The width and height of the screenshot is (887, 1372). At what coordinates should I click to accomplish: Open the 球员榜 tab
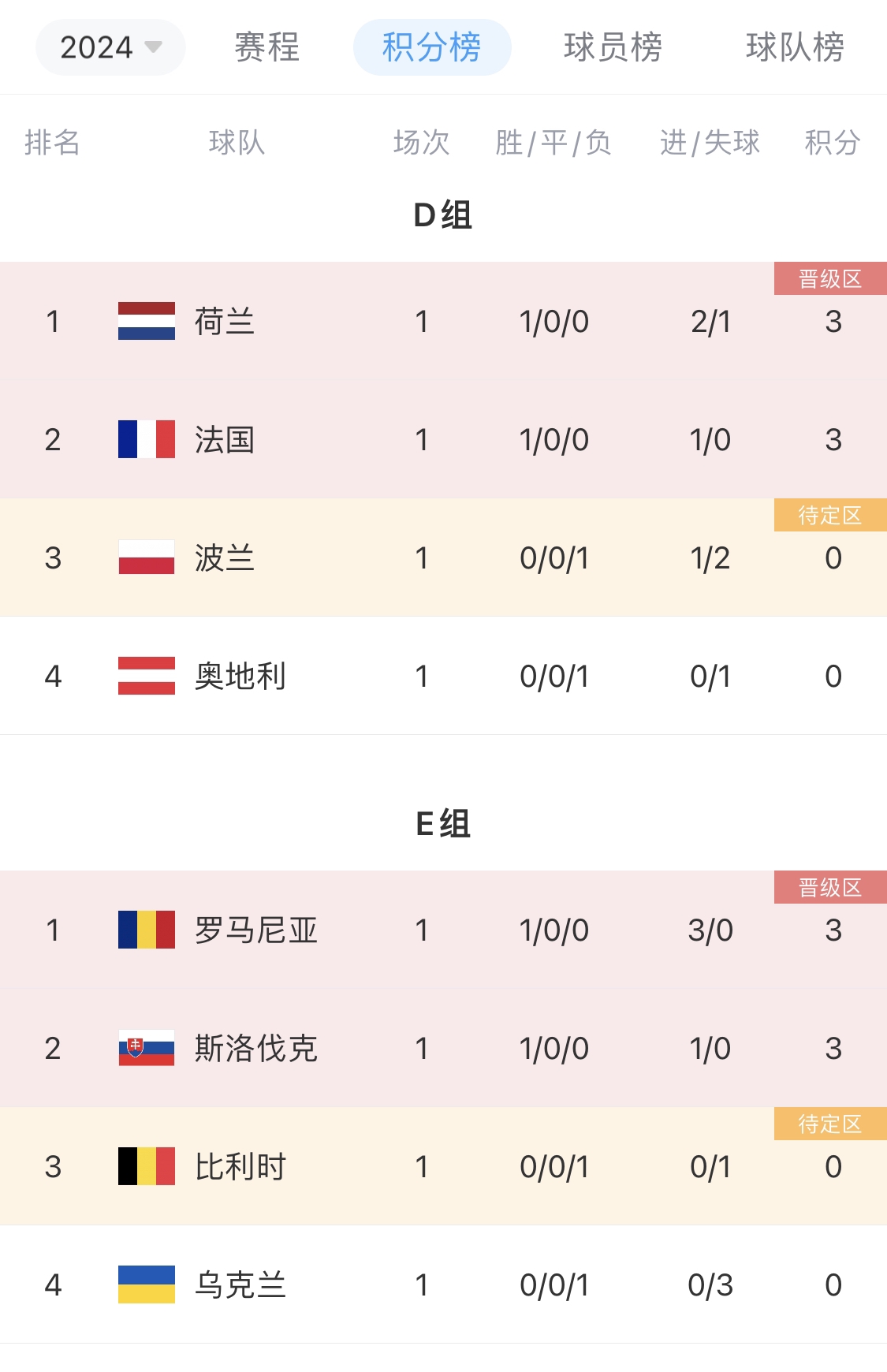613,47
